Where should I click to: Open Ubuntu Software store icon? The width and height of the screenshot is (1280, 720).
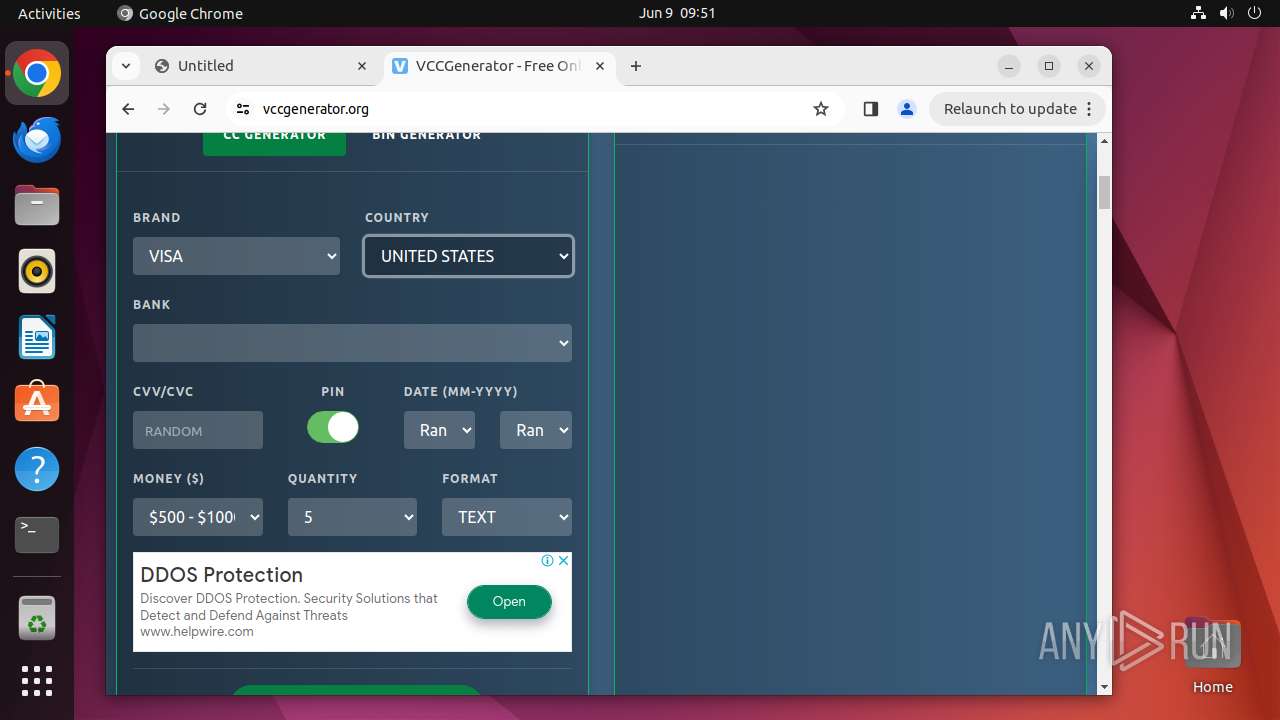[x=37, y=403]
